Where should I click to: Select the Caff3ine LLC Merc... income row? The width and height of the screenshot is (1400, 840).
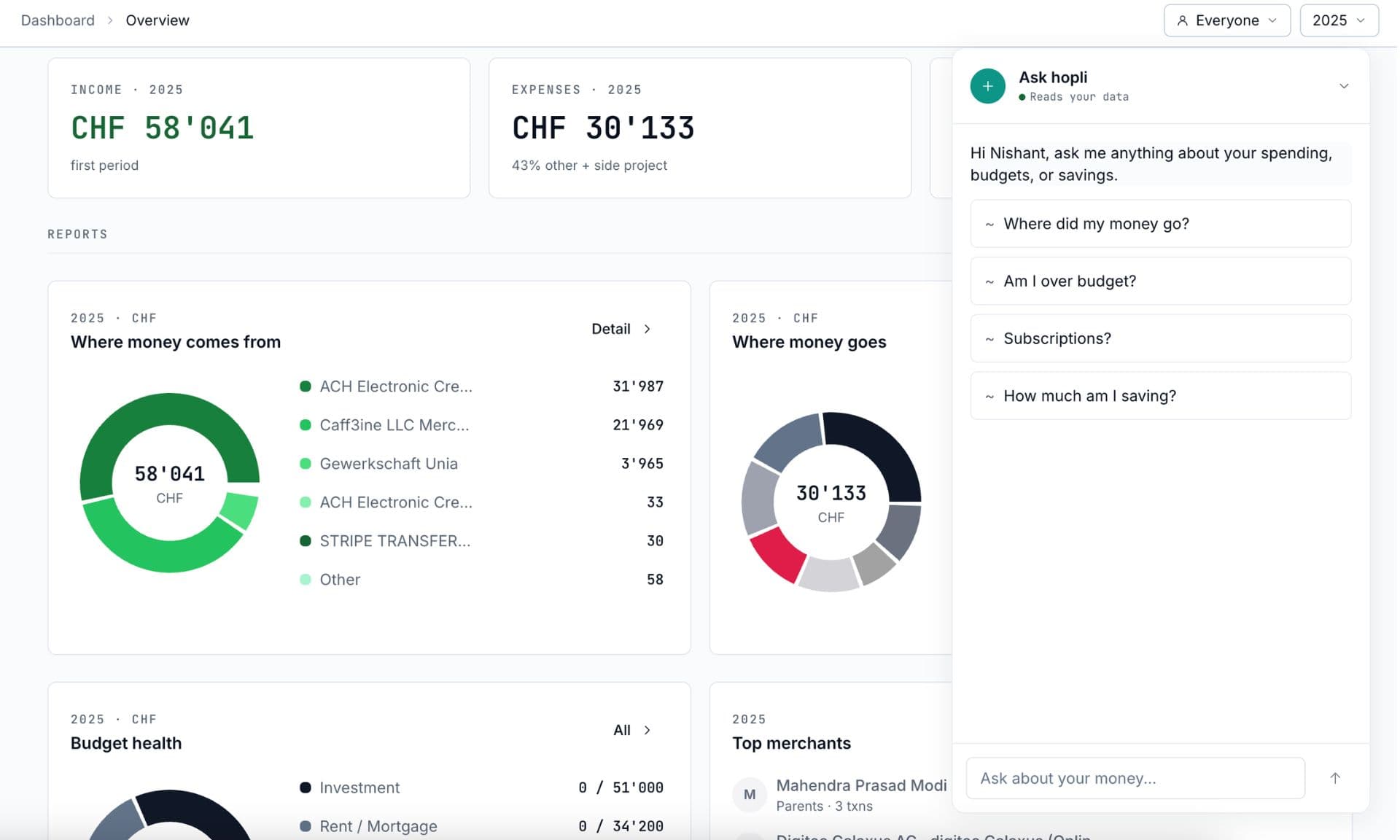(x=481, y=425)
